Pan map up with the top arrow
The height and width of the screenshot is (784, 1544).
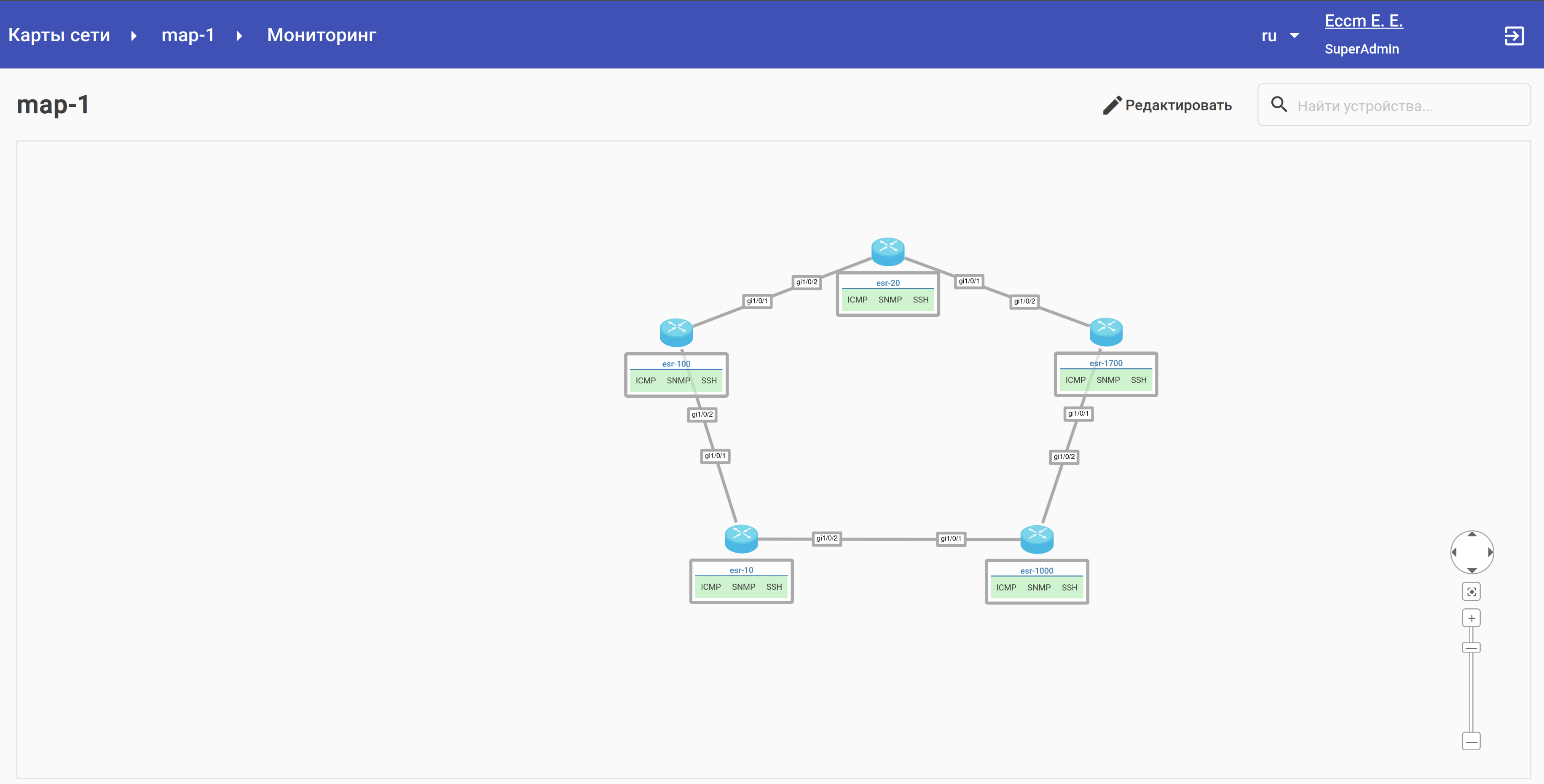(1472, 534)
